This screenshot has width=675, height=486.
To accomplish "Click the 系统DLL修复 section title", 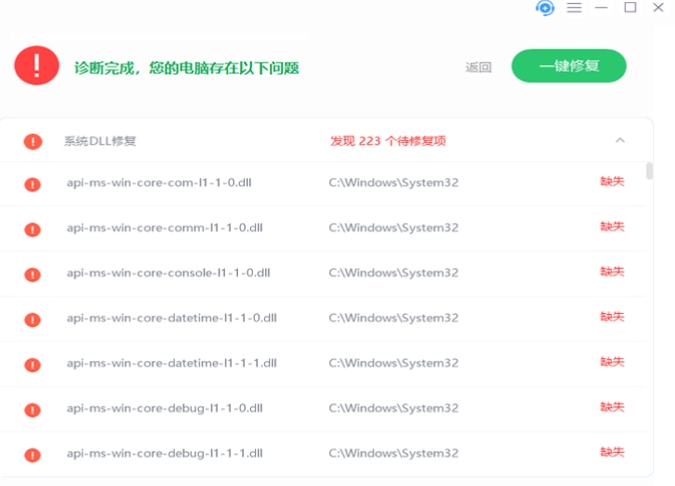I will point(100,141).
